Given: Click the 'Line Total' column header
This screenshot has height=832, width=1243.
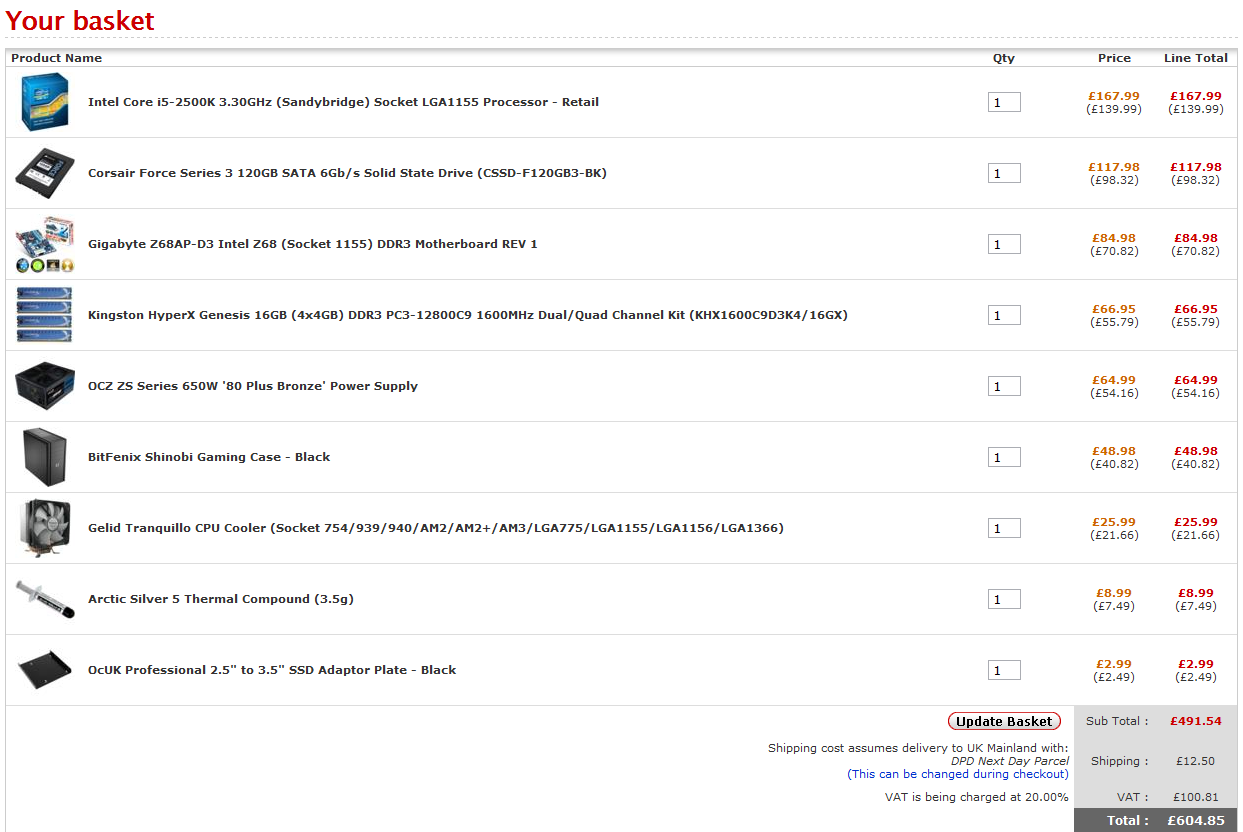Looking at the screenshot, I should point(1196,58).
